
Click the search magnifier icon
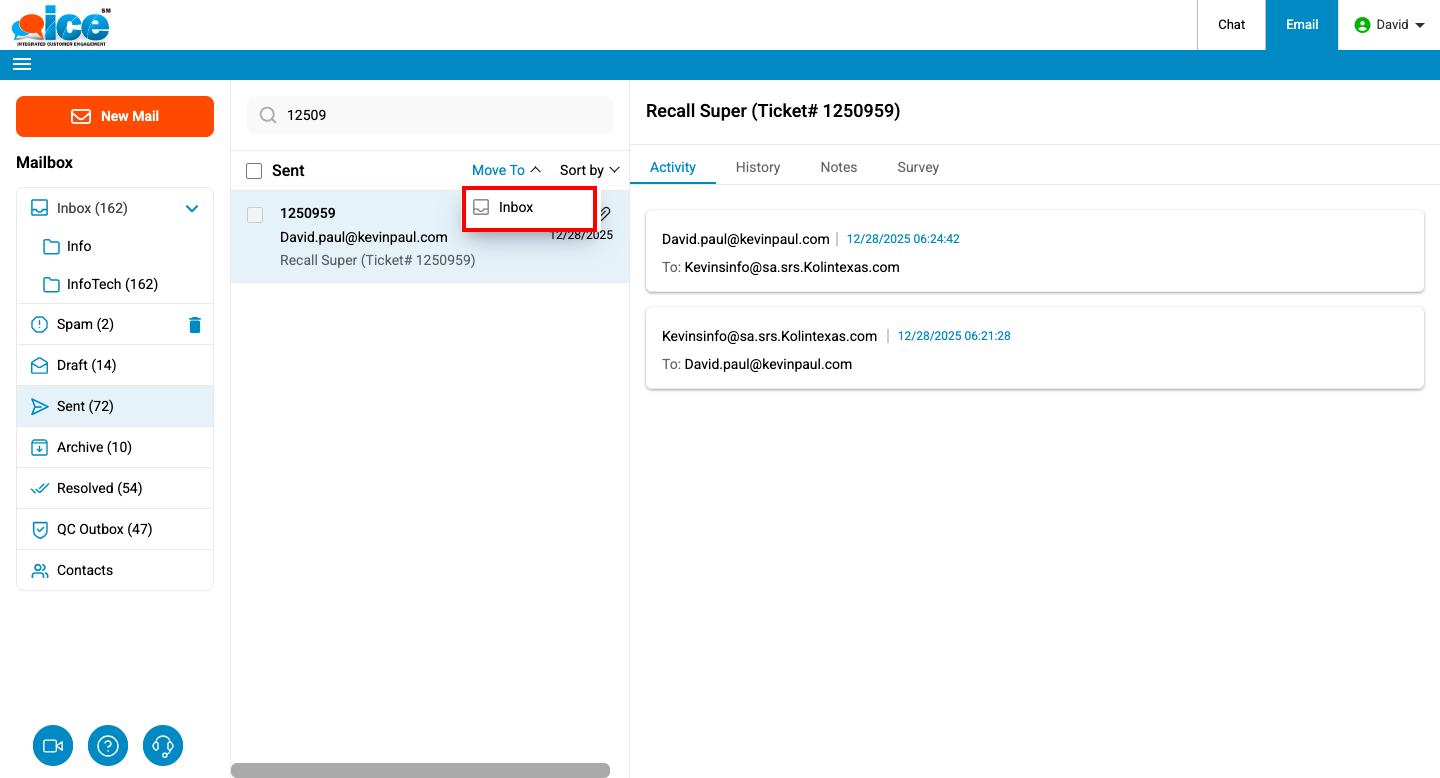pyautogui.click(x=268, y=115)
